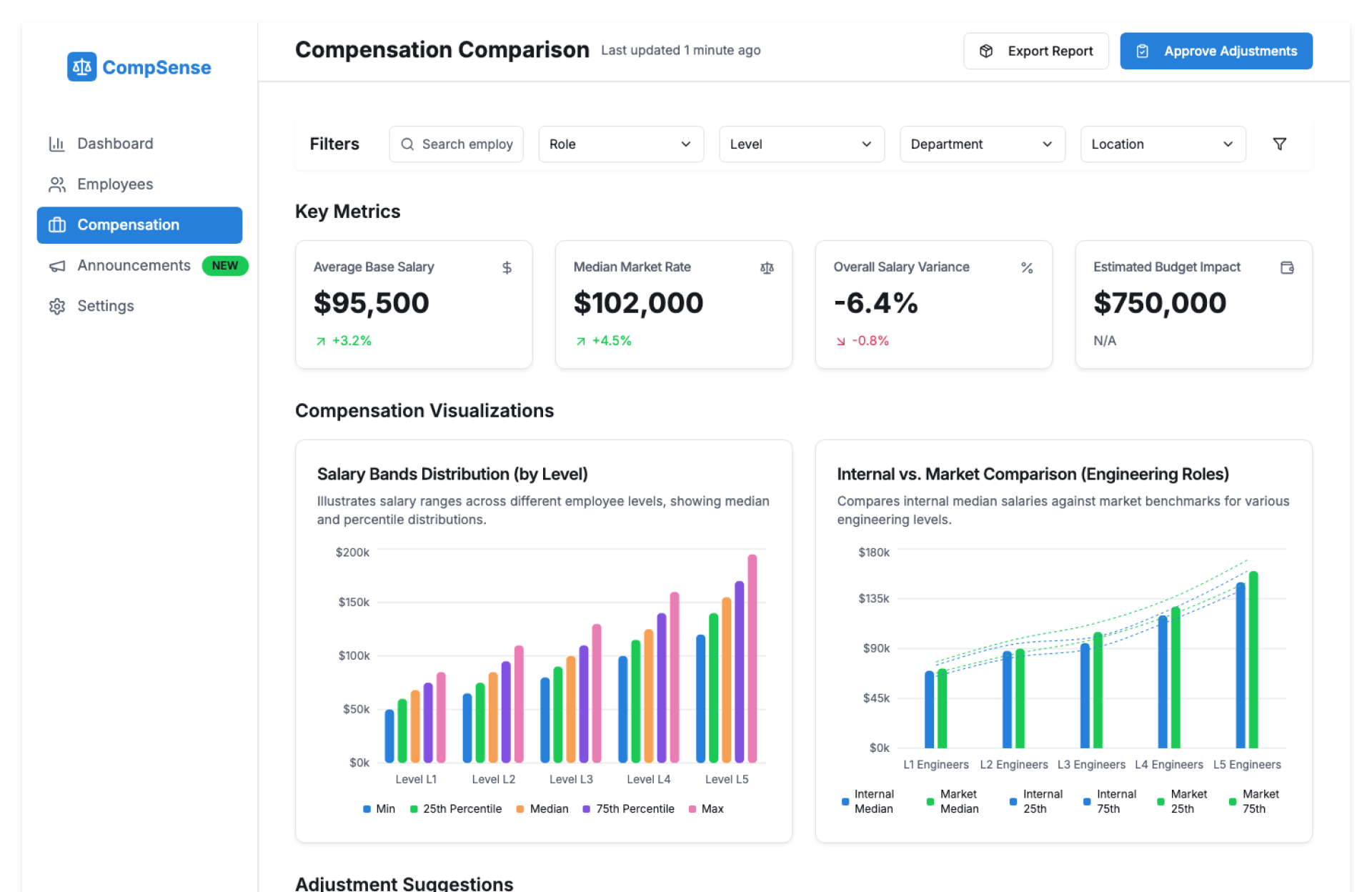
Task: Toggle the 75th Percentile legend entry
Action: (x=627, y=808)
